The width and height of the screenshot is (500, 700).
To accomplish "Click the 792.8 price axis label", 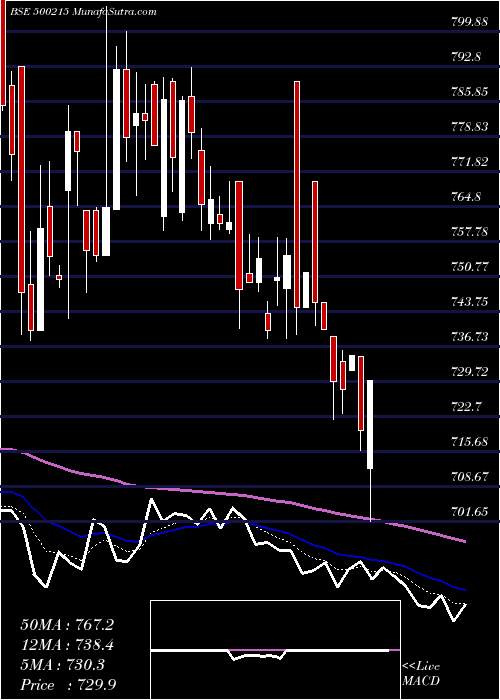I will point(467,57).
